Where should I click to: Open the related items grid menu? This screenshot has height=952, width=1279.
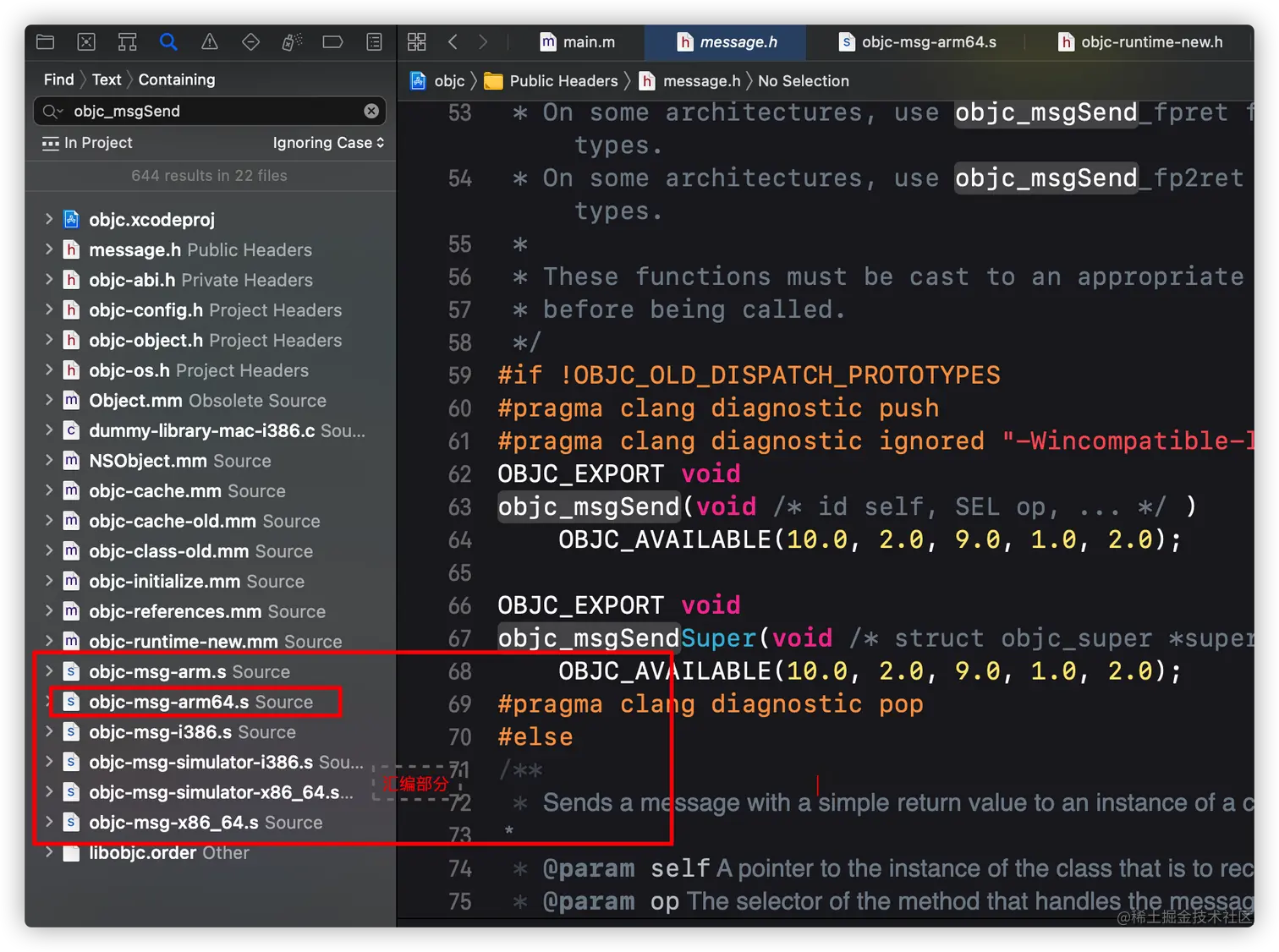click(416, 41)
